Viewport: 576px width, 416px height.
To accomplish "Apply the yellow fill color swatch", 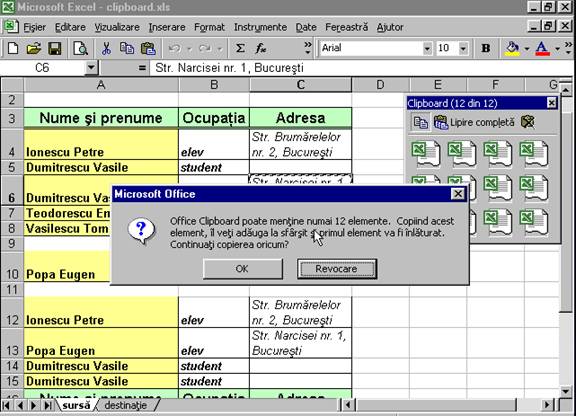I will 513,48.
